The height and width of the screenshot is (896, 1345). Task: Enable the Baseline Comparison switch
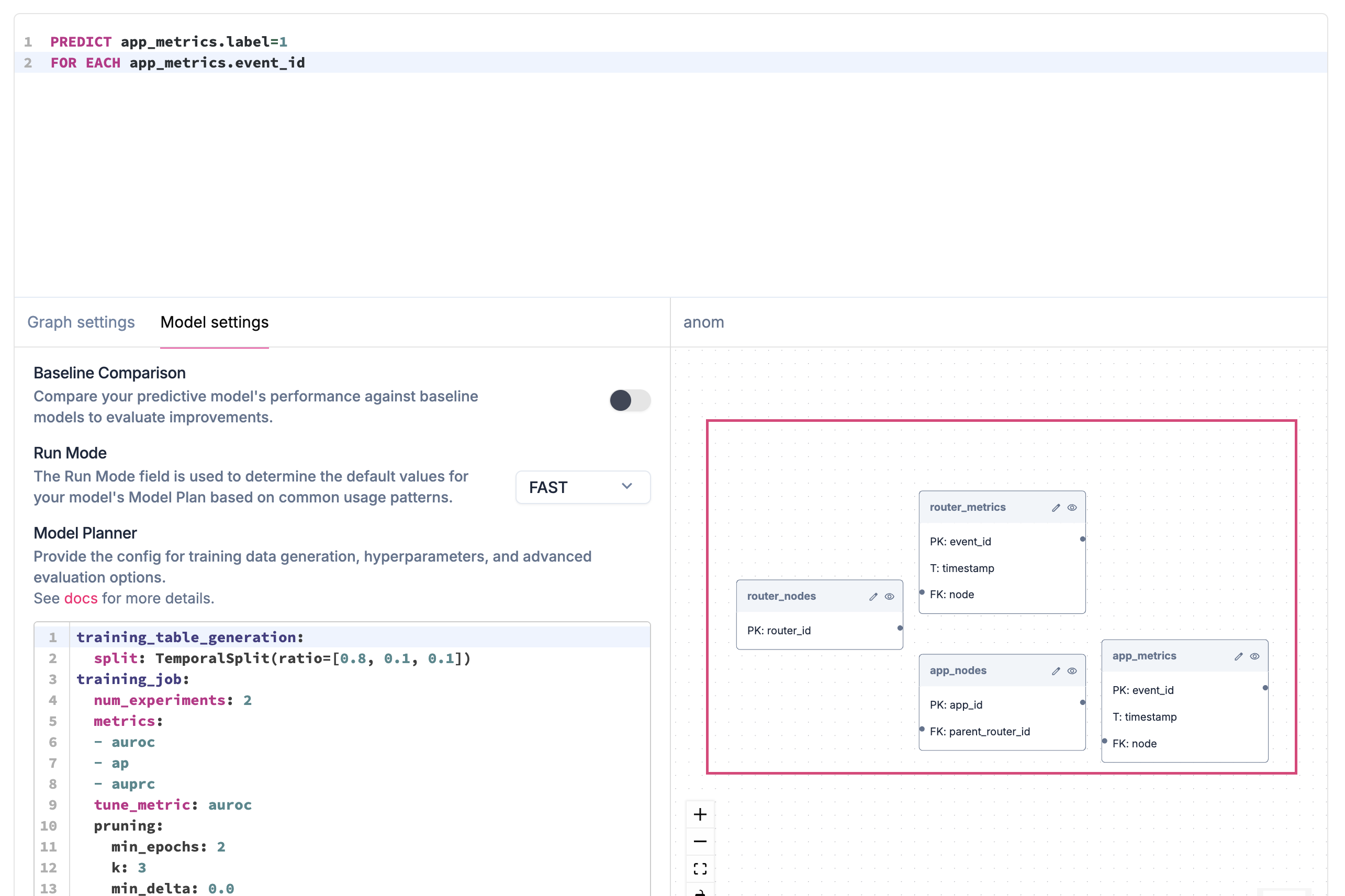[x=630, y=400]
